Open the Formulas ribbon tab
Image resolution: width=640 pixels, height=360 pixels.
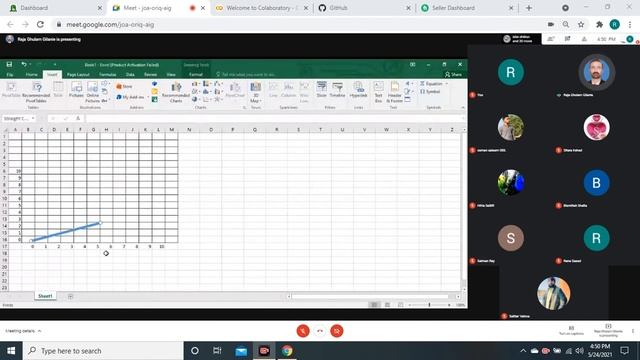(107, 74)
